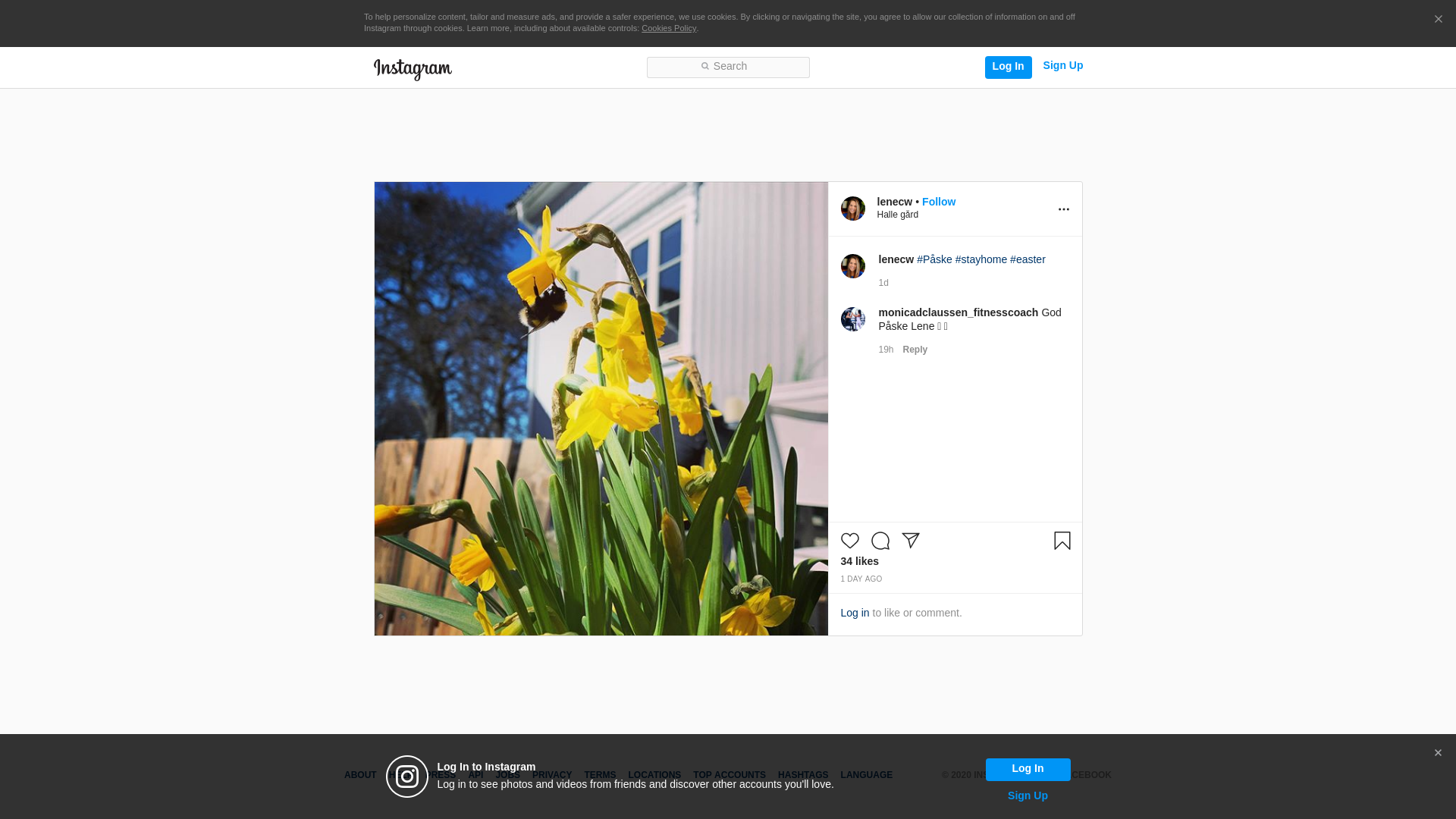
Task: Click Sign Up in the header
Action: point(1062,65)
